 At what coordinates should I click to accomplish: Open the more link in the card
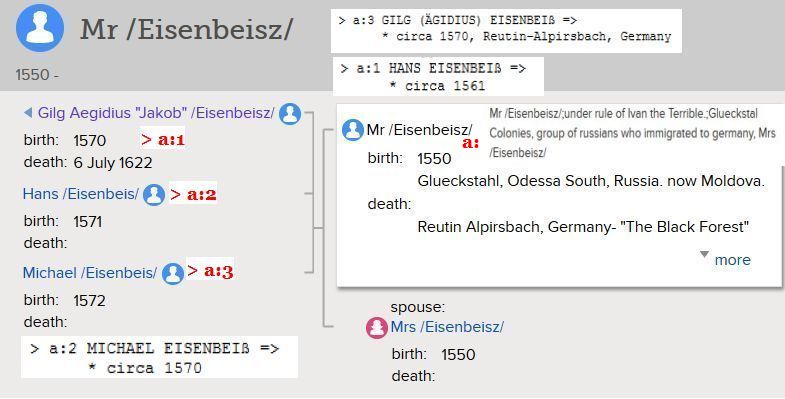[x=732, y=260]
